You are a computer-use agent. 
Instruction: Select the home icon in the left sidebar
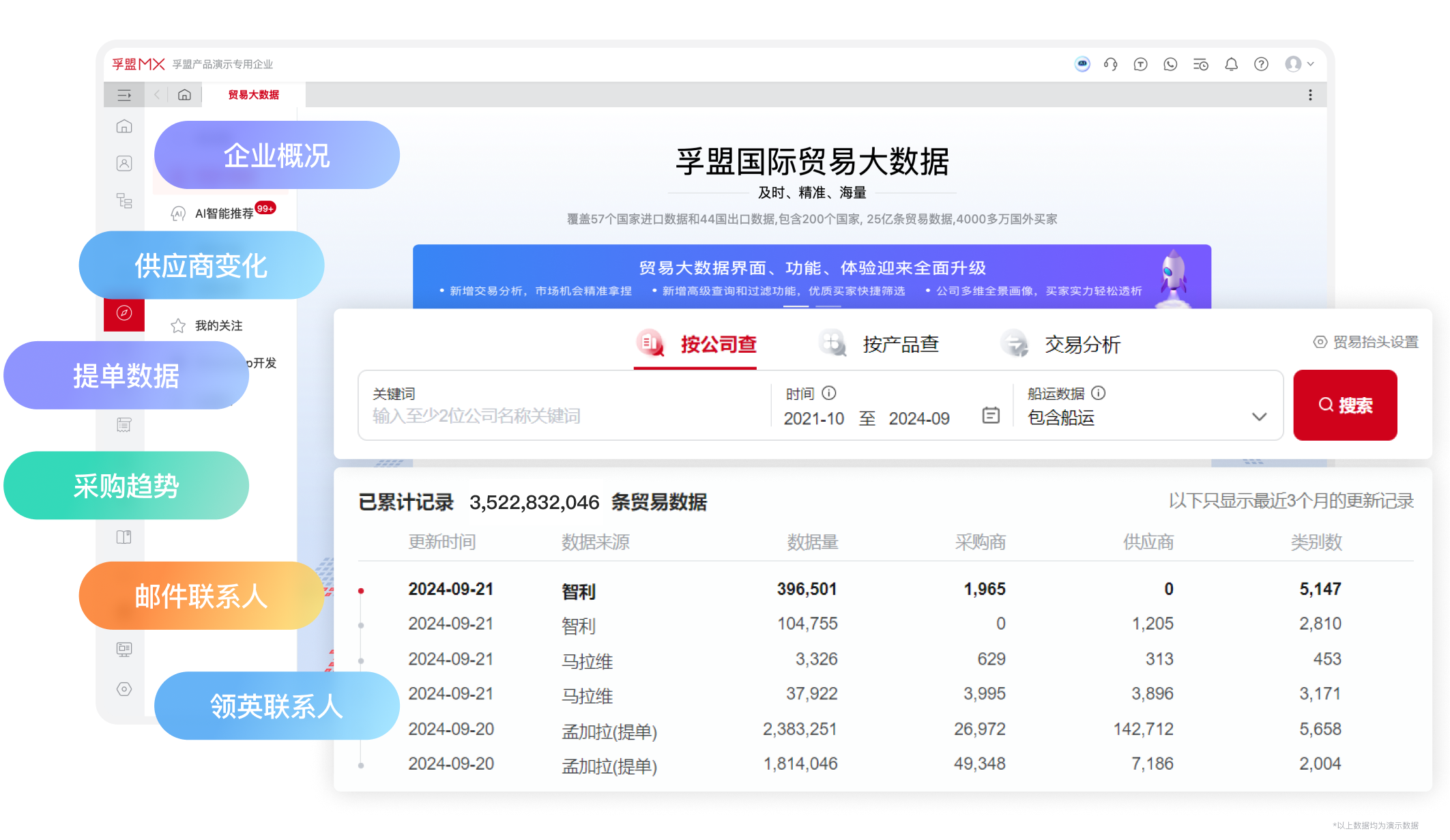click(x=124, y=126)
